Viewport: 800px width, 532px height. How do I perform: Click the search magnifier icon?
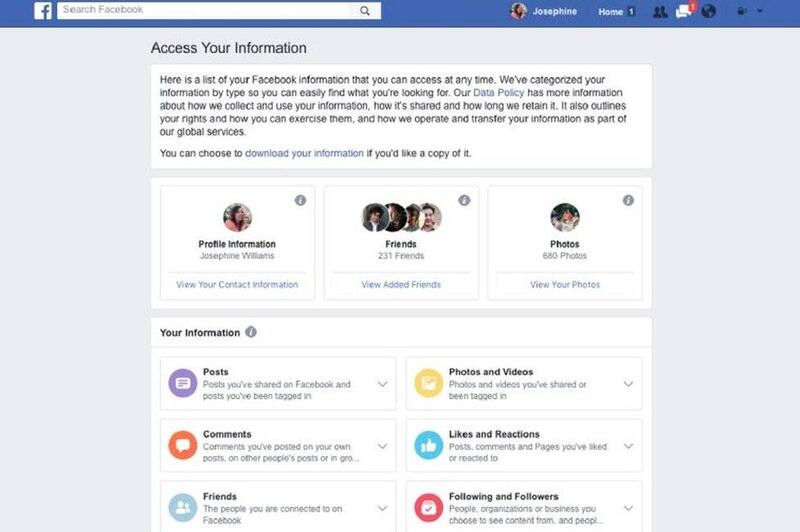[365, 11]
